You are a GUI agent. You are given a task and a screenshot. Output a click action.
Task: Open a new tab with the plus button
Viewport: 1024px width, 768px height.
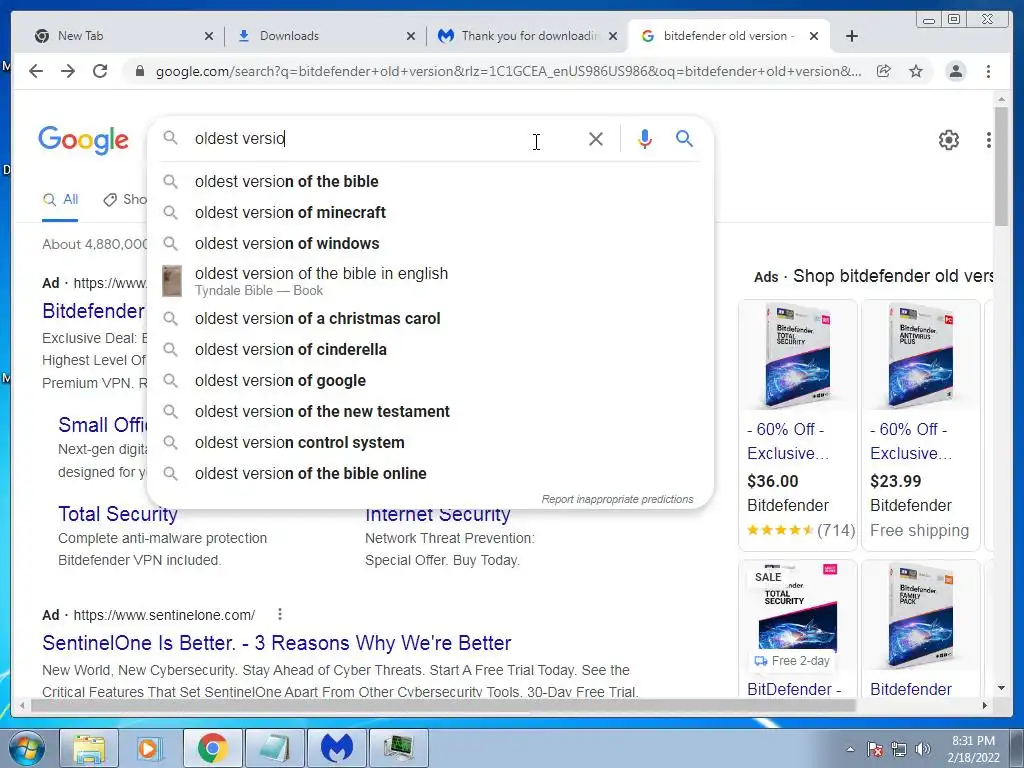click(x=852, y=36)
